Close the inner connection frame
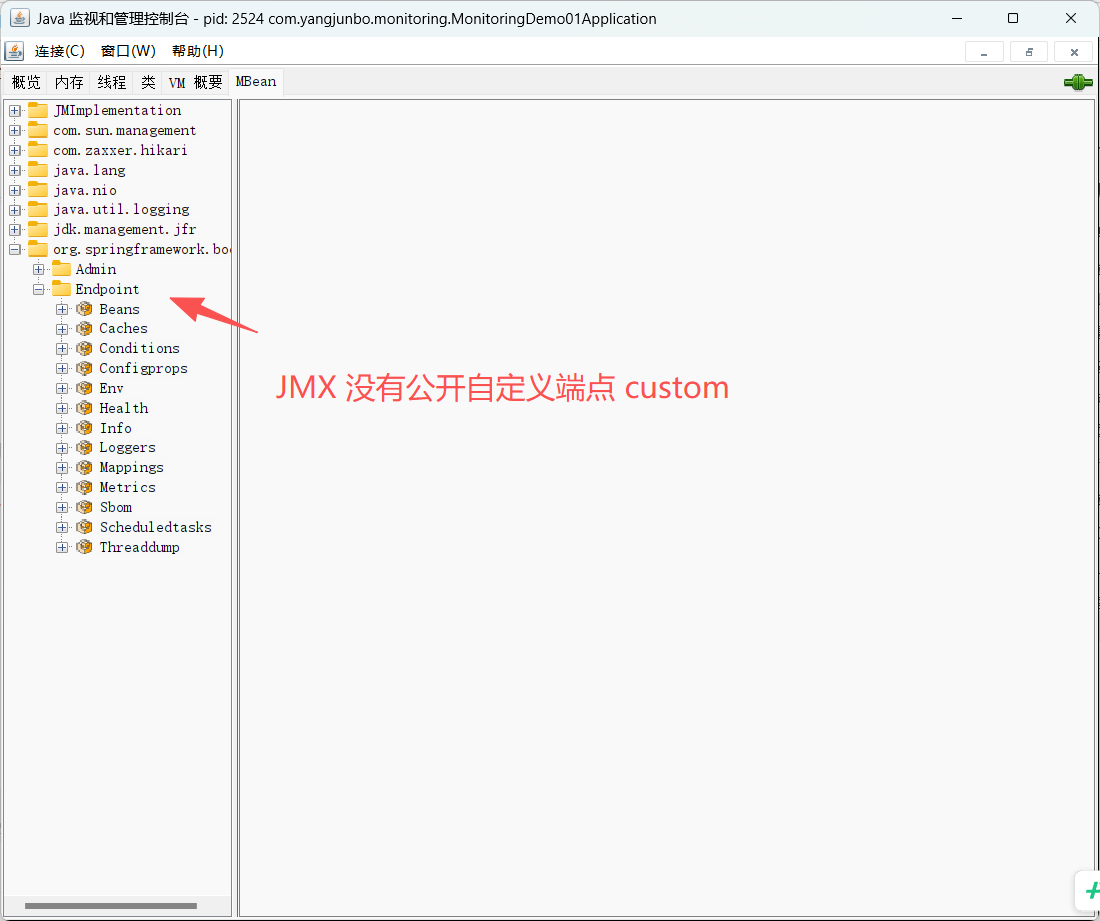 [1074, 52]
